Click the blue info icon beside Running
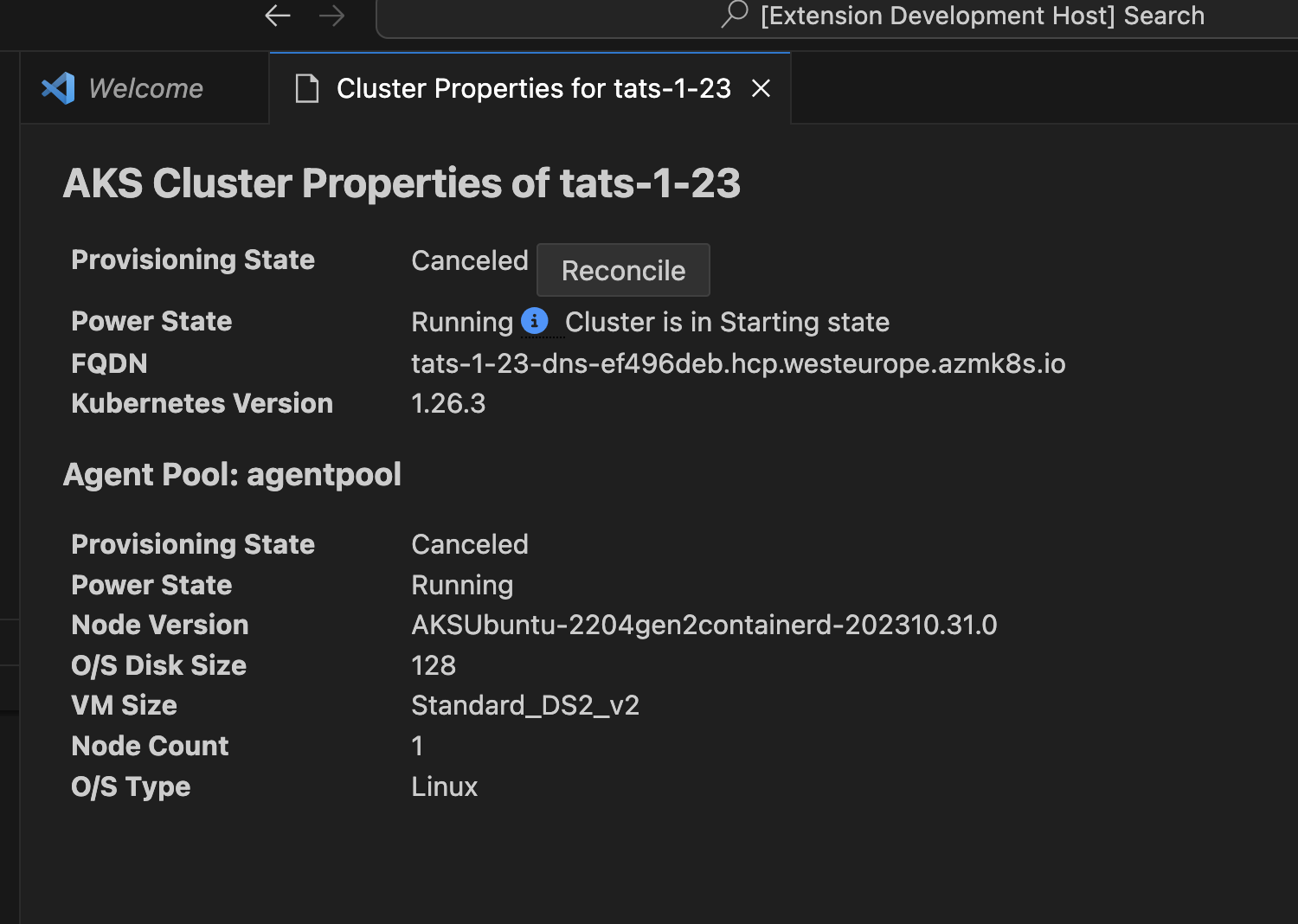This screenshot has width=1298, height=924. click(535, 321)
